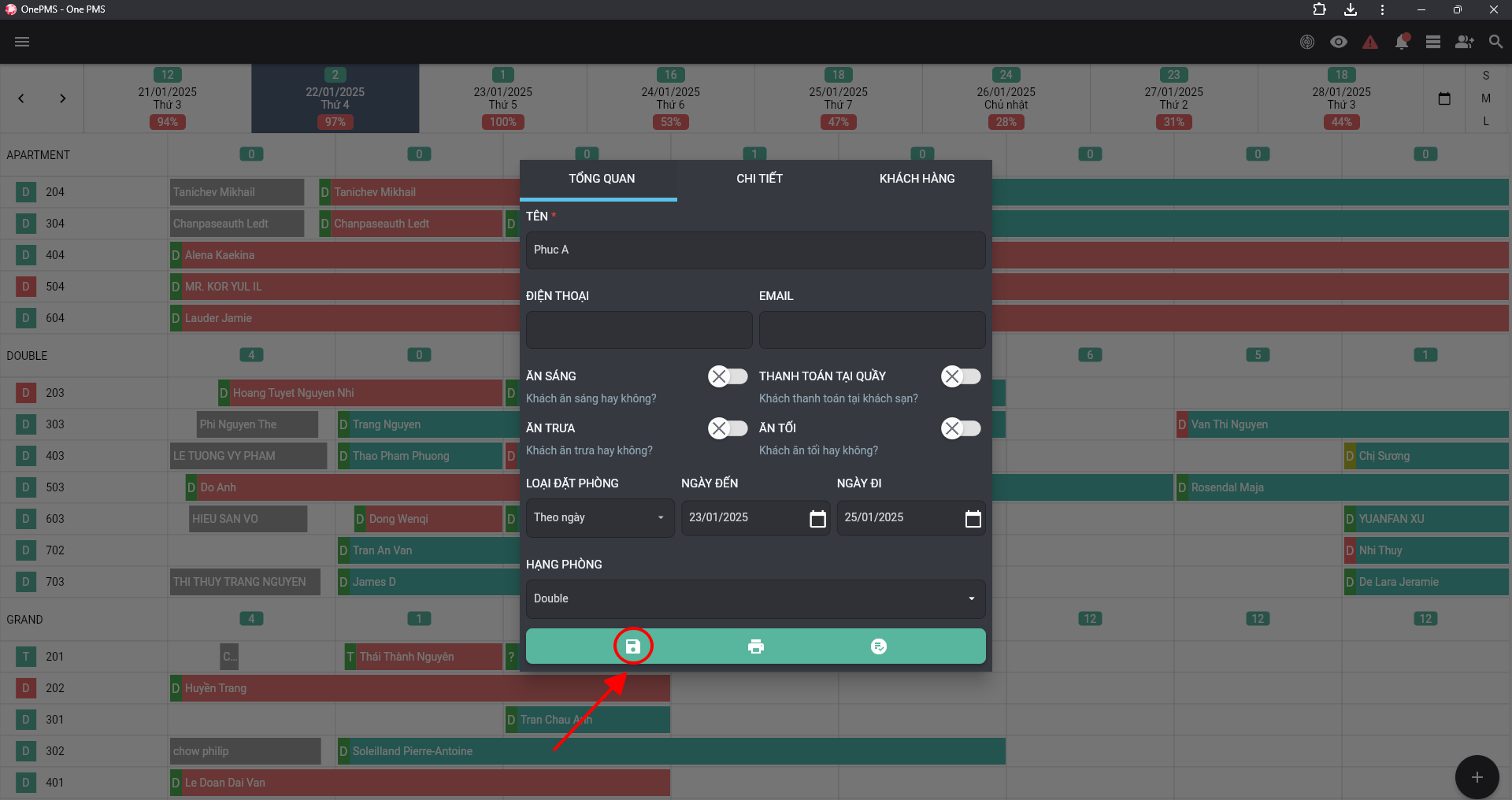This screenshot has width=1512, height=800.
Task: Click the GRAND category label
Action: [x=24, y=620]
